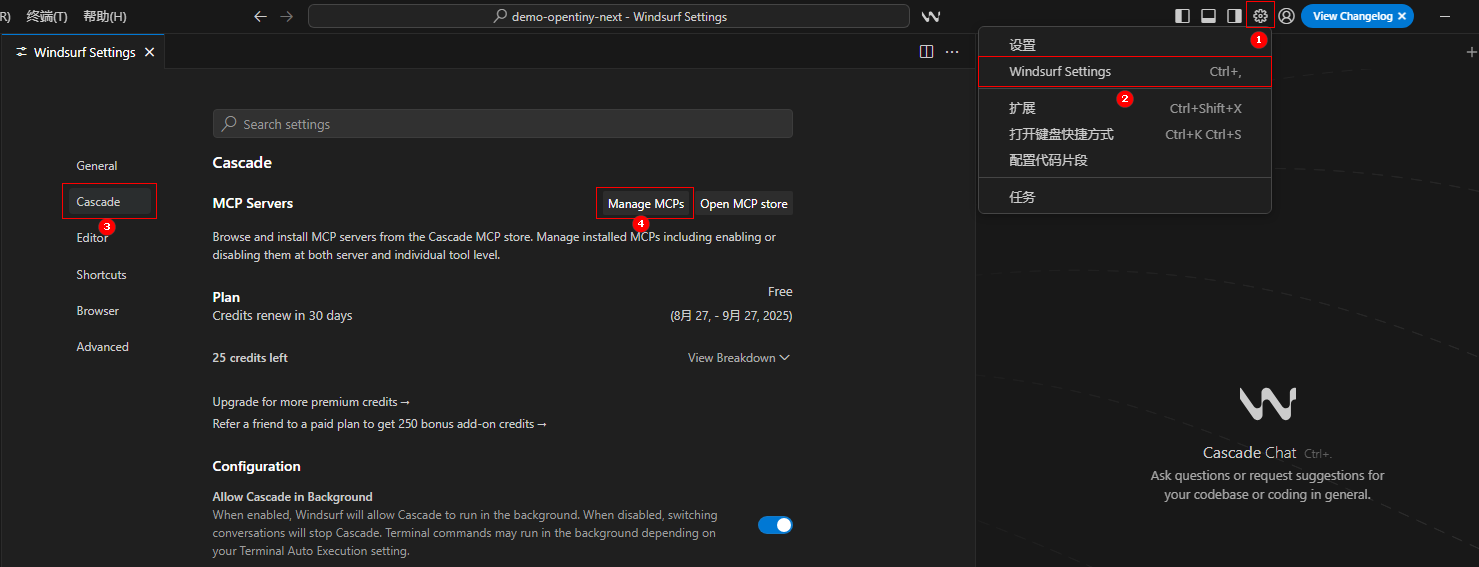Close the Windsurf Settings tab
The image size is (1479, 567).
[149, 52]
